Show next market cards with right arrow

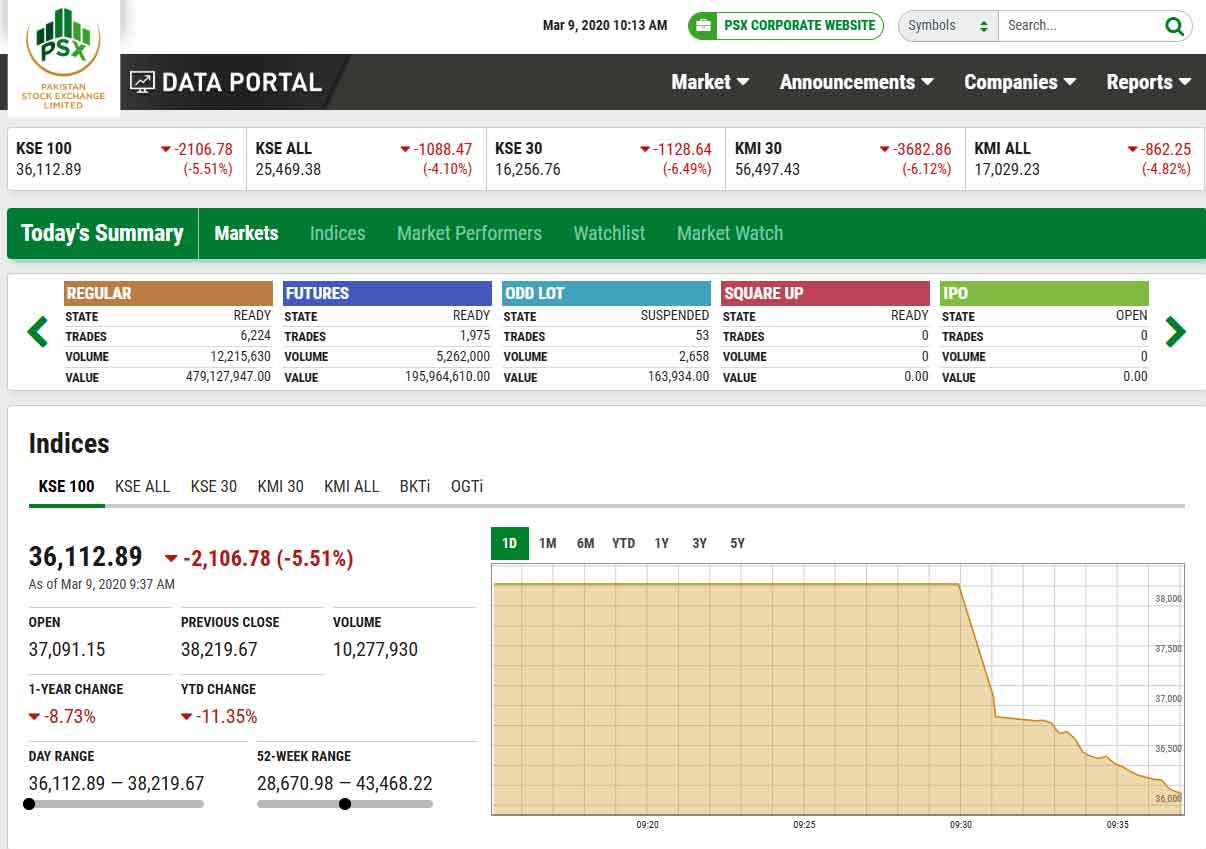(1176, 331)
